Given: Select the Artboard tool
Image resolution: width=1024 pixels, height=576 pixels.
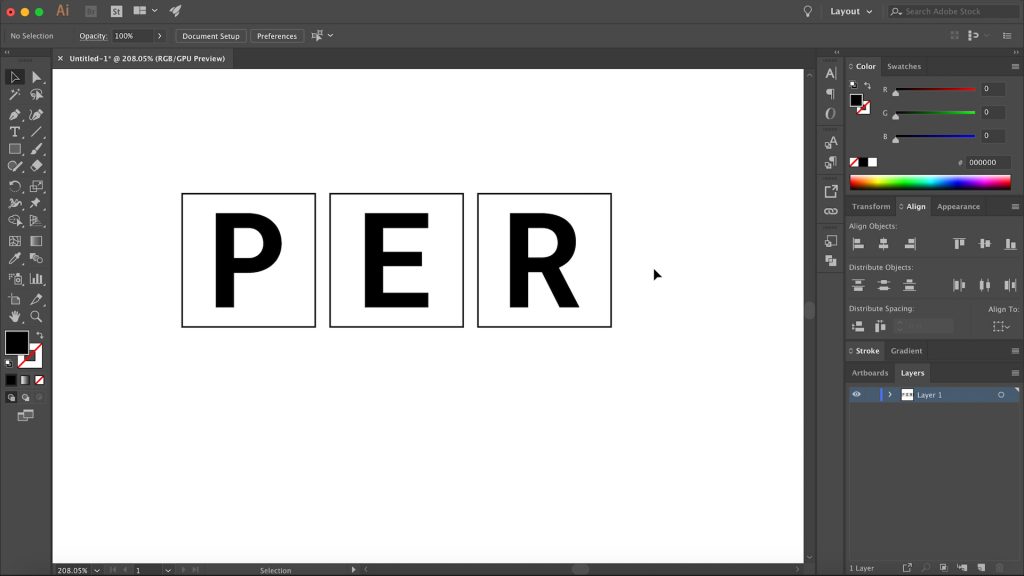Looking at the screenshot, I should pos(14,299).
